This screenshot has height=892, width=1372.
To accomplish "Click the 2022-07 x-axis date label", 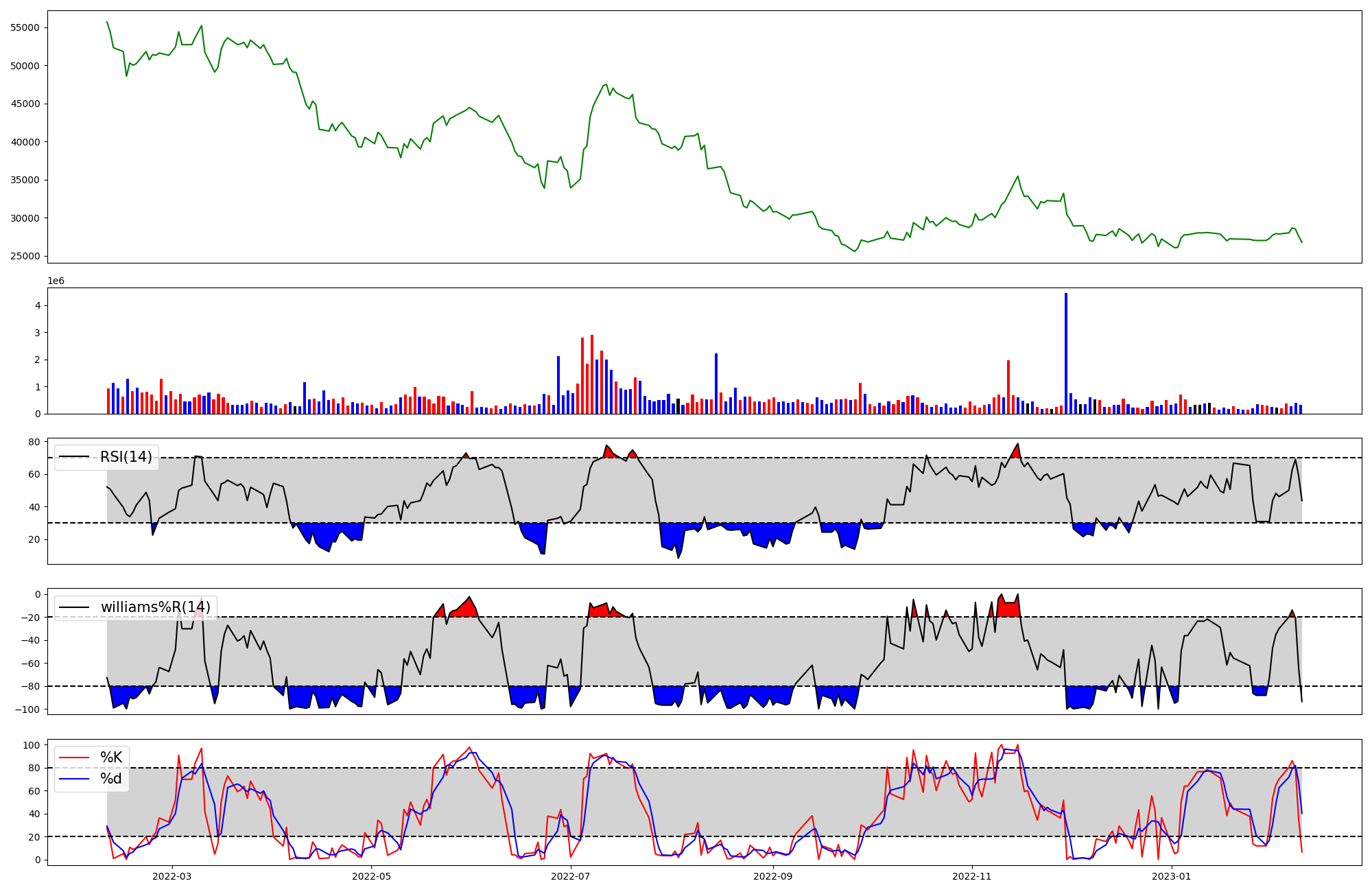I will tap(571, 876).
